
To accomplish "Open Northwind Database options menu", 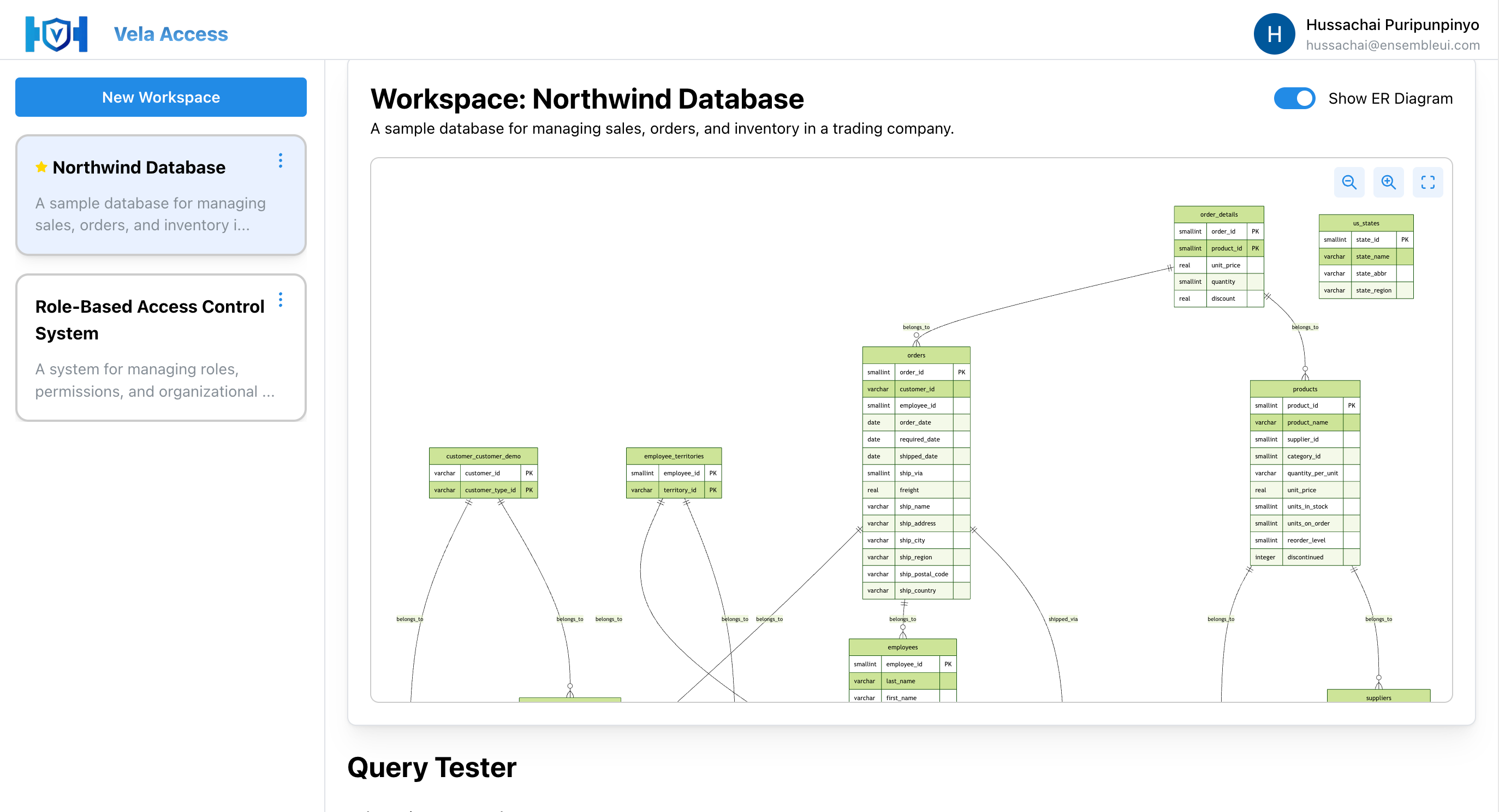I will [x=281, y=160].
